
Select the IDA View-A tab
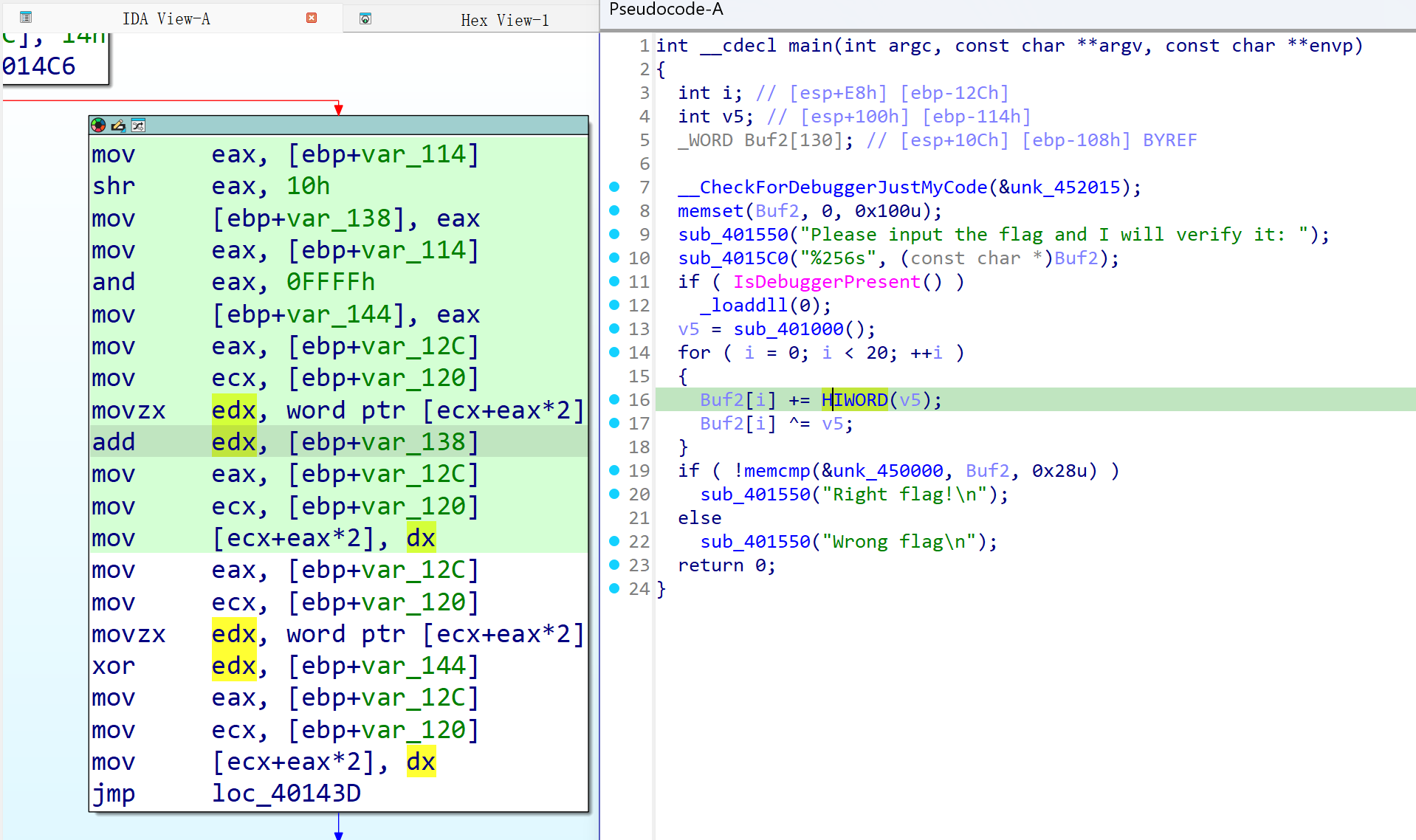(x=166, y=18)
